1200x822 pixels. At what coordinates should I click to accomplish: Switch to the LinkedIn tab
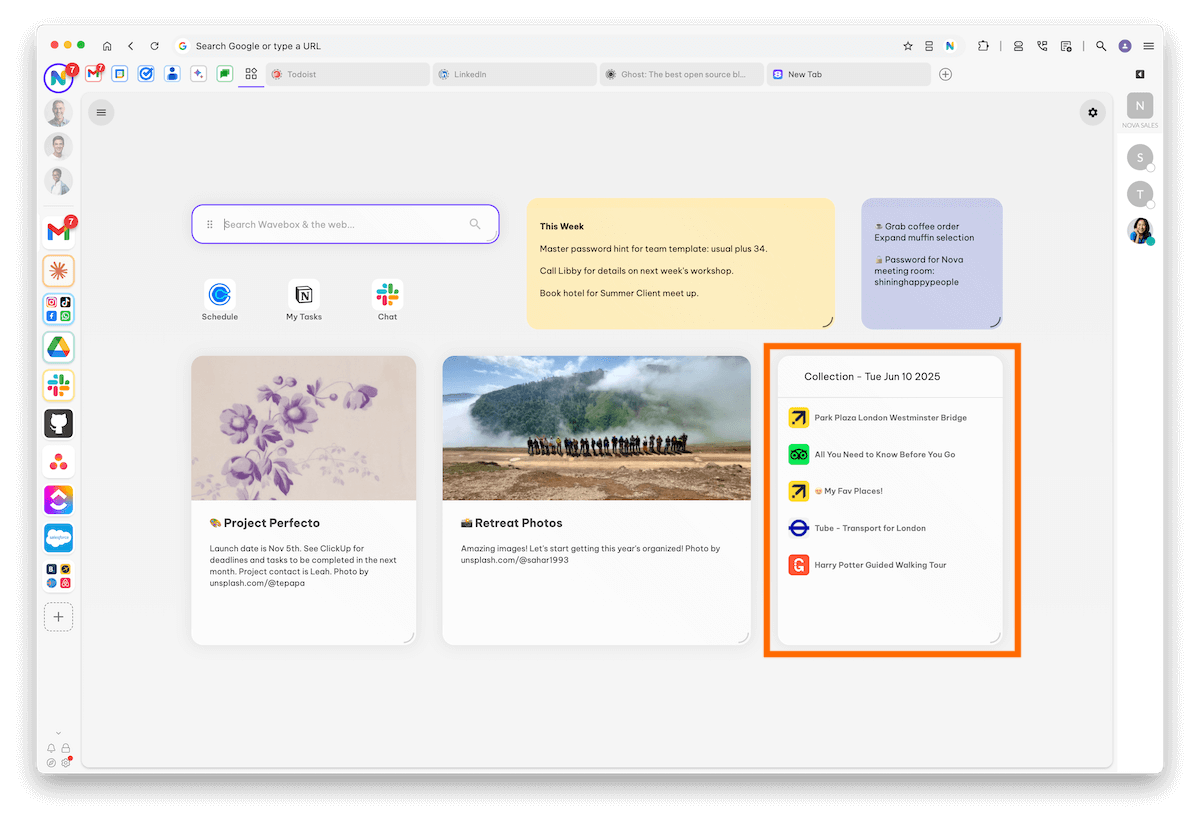[515, 74]
